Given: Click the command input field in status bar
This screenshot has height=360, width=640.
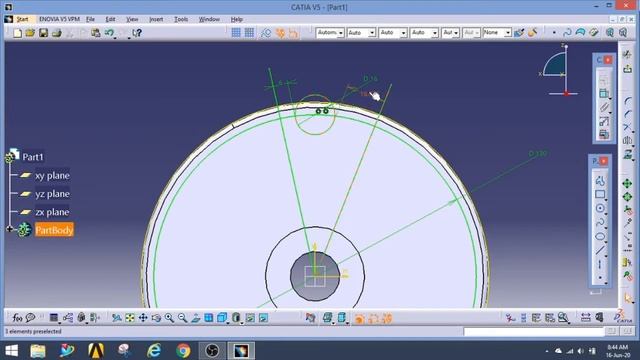Looking at the screenshot, I should tap(533, 331).
